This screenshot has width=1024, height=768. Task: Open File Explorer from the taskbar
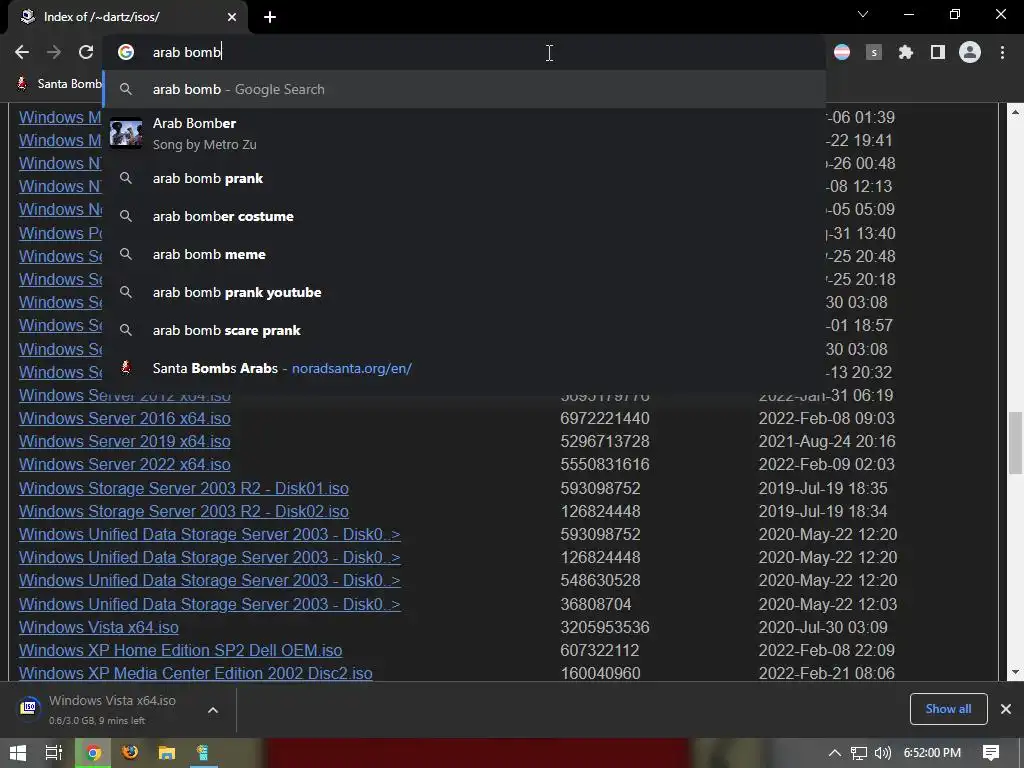(x=167, y=753)
